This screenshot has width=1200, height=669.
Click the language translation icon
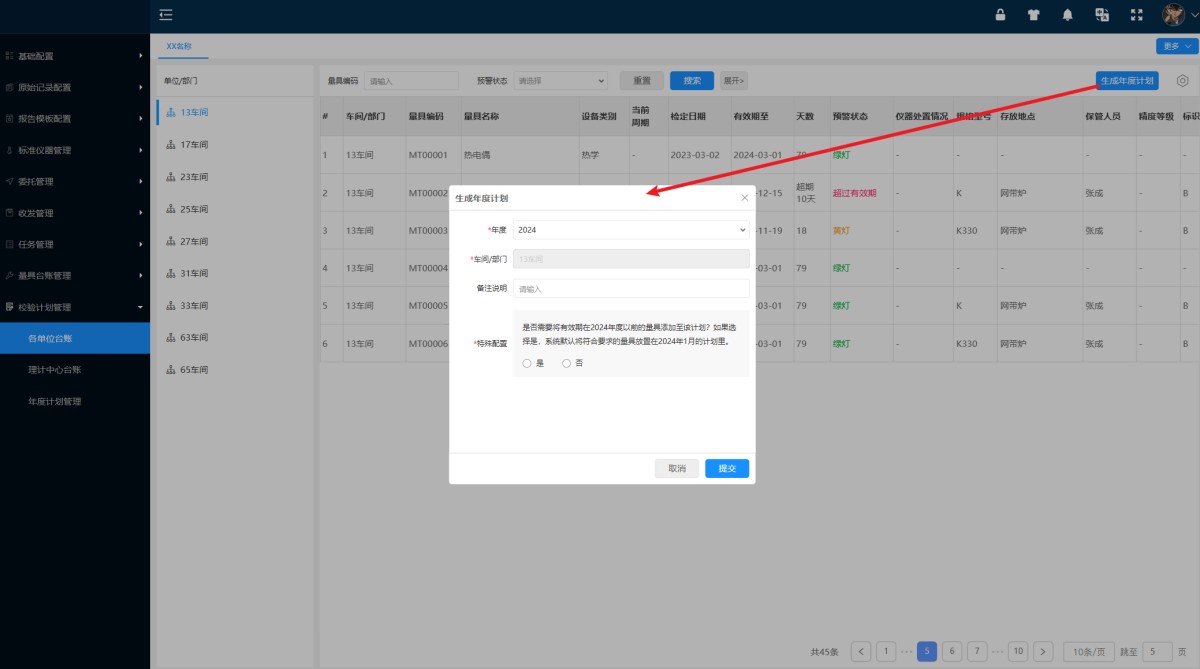point(1101,15)
